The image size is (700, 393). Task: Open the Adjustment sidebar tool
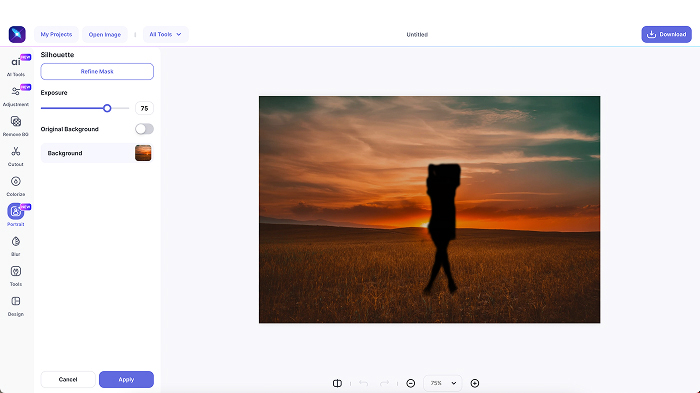coord(16,96)
